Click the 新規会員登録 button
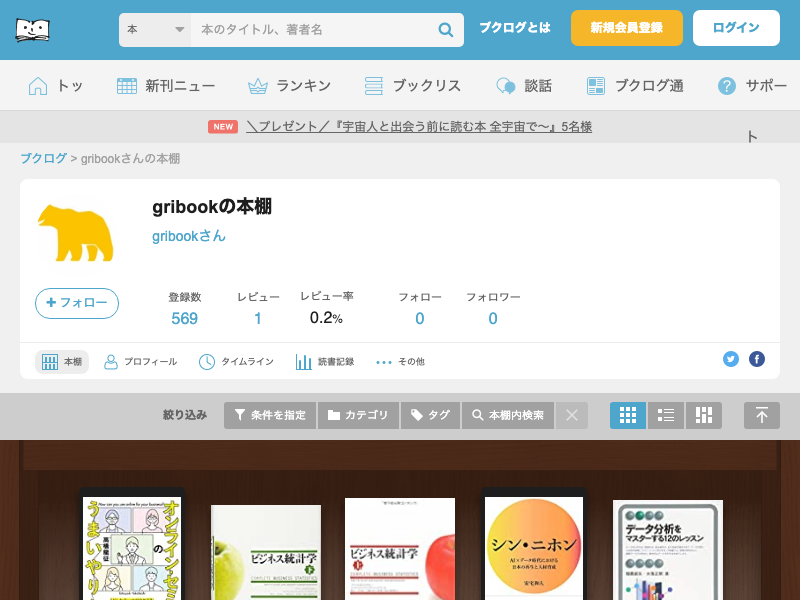The image size is (800, 600). (627, 28)
